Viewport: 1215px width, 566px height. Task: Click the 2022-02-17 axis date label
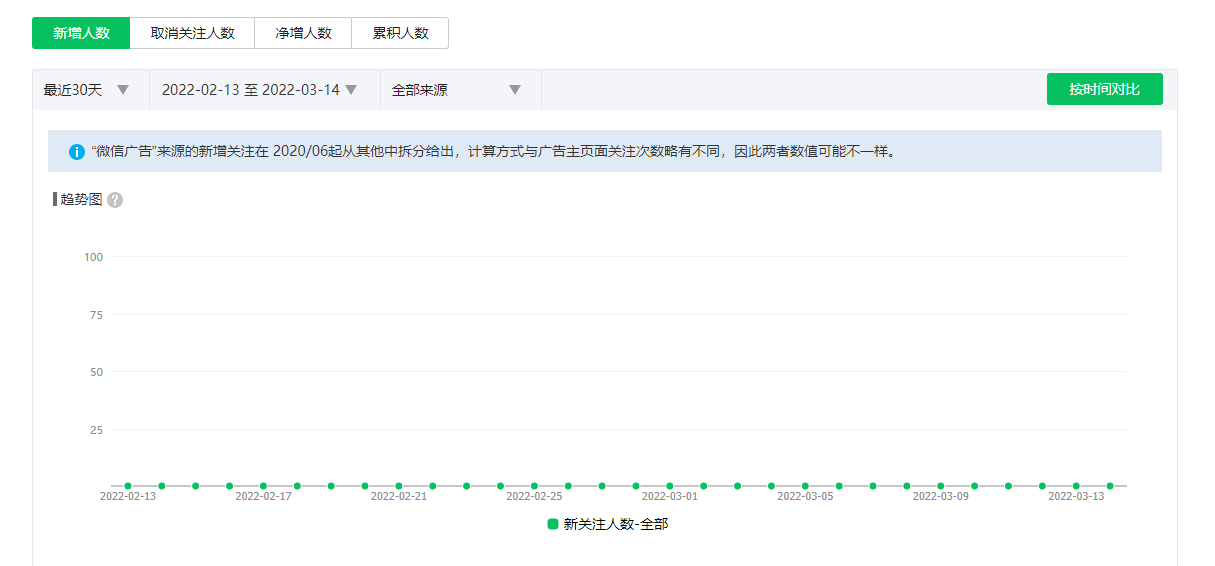tap(263, 496)
